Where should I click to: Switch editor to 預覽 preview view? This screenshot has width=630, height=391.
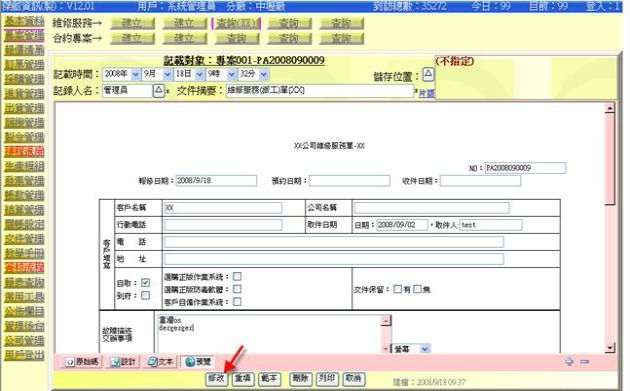pyautogui.click(x=198, y=362)
